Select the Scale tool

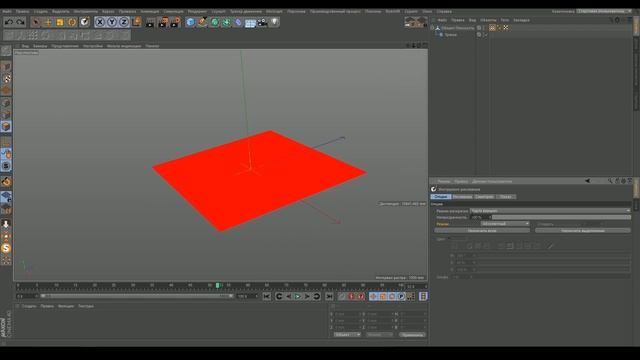pyautogui.click(x=60, y=22)
